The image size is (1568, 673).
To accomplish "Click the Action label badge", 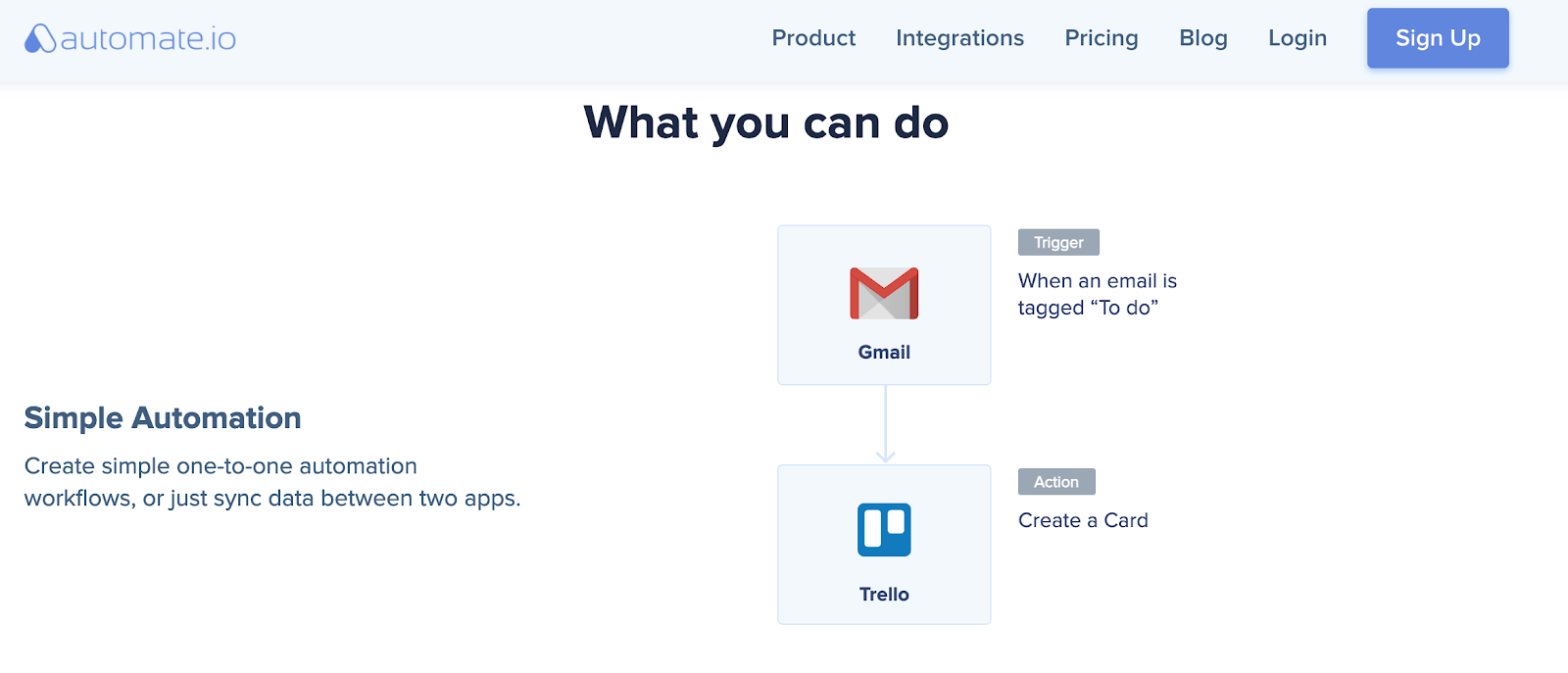I will tap(1056, 482).
